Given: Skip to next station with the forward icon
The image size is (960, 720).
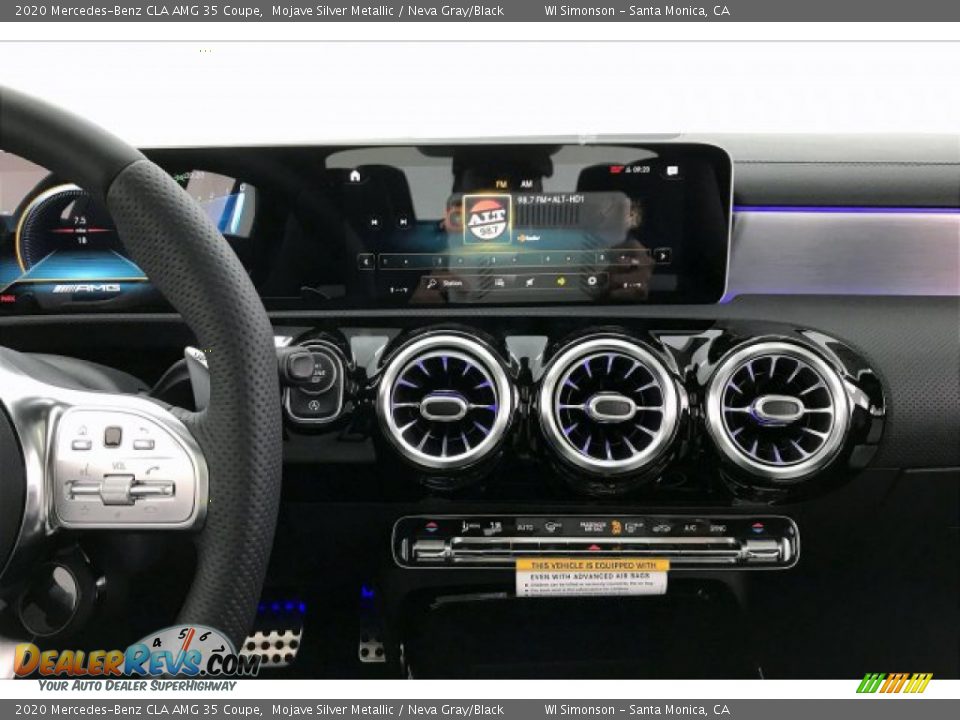Looking at the screenshot, I should tap(402, 222).
